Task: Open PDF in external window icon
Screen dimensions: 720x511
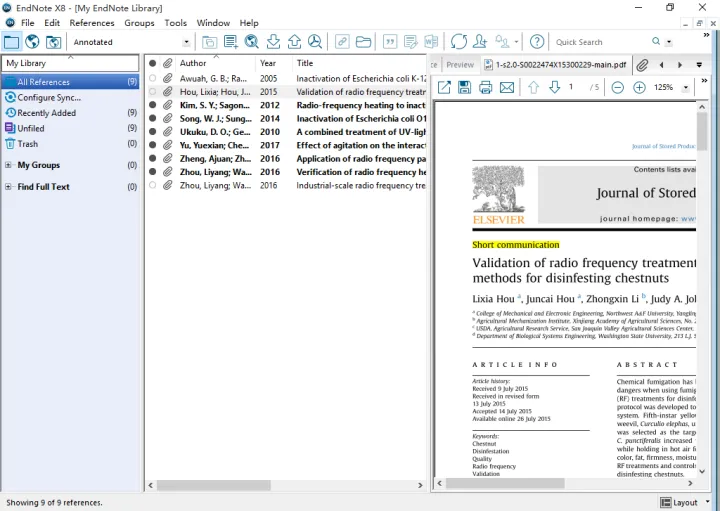Action: (x=444, y=87)
